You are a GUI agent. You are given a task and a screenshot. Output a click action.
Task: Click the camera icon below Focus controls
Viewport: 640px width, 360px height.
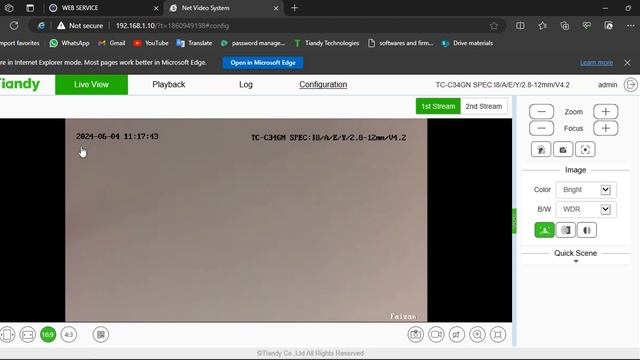tap(563, 150)
